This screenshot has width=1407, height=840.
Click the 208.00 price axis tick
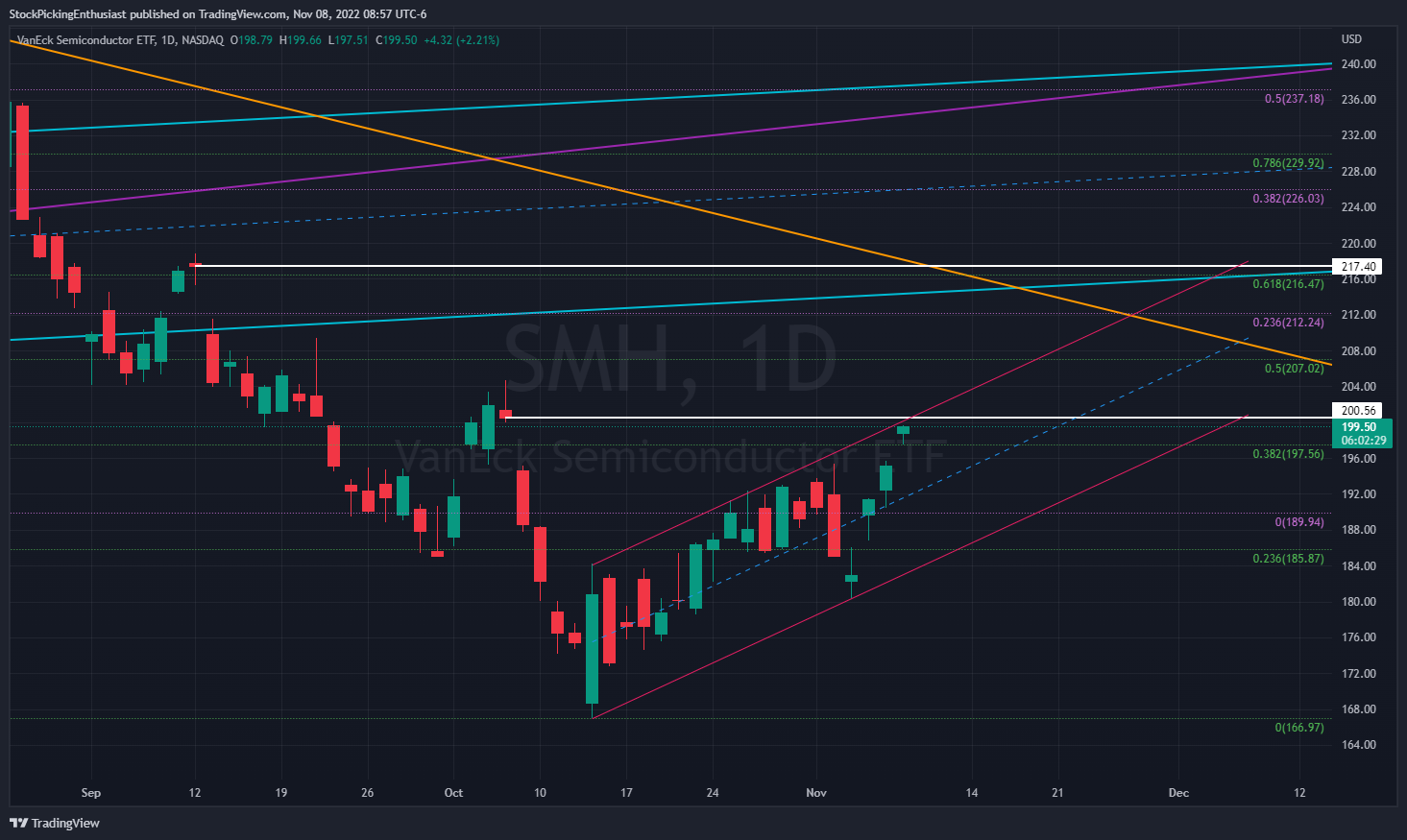point(1359,351)
